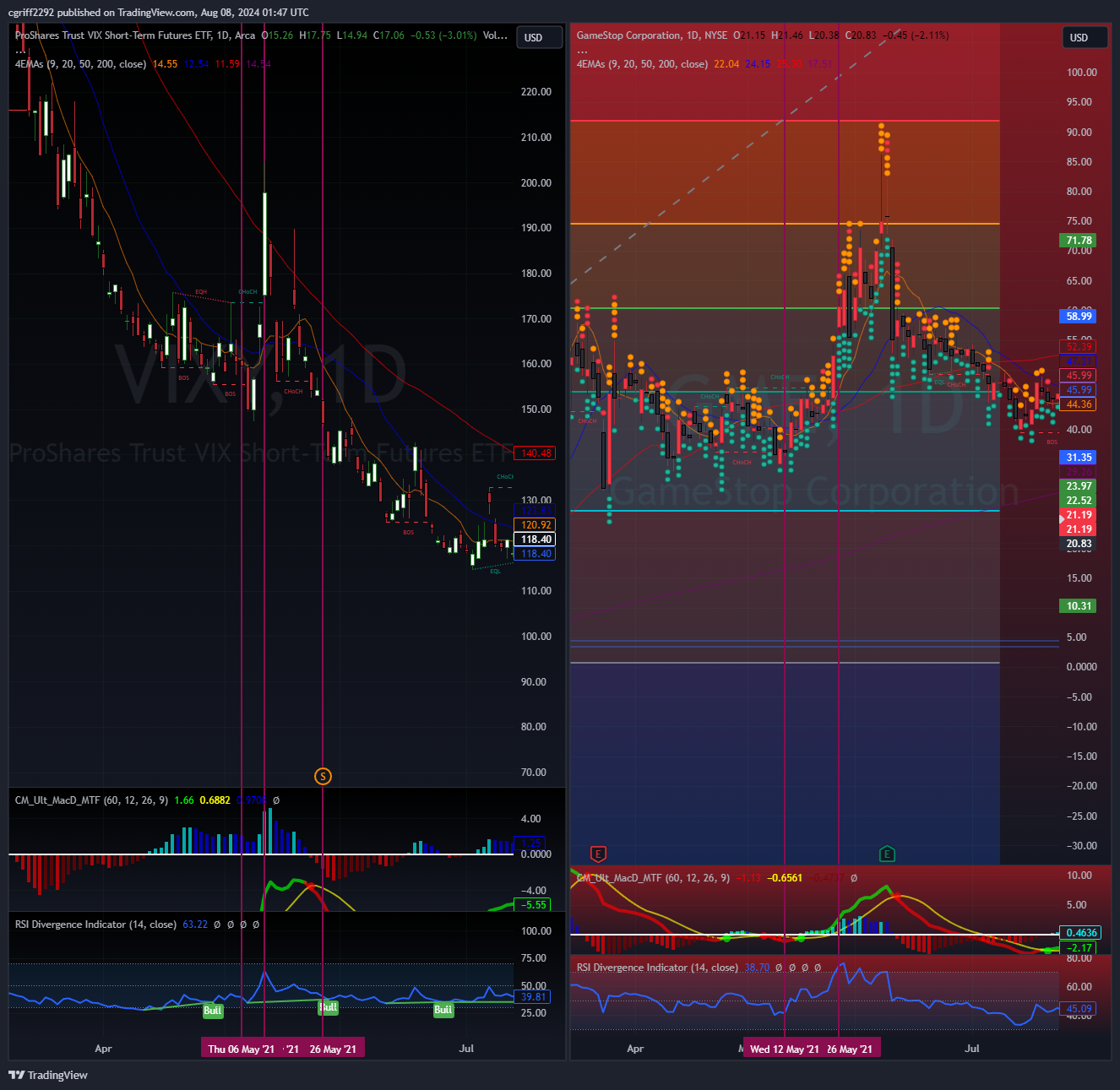Click the Bull label touching the 26 May line

pos(328,1007)
